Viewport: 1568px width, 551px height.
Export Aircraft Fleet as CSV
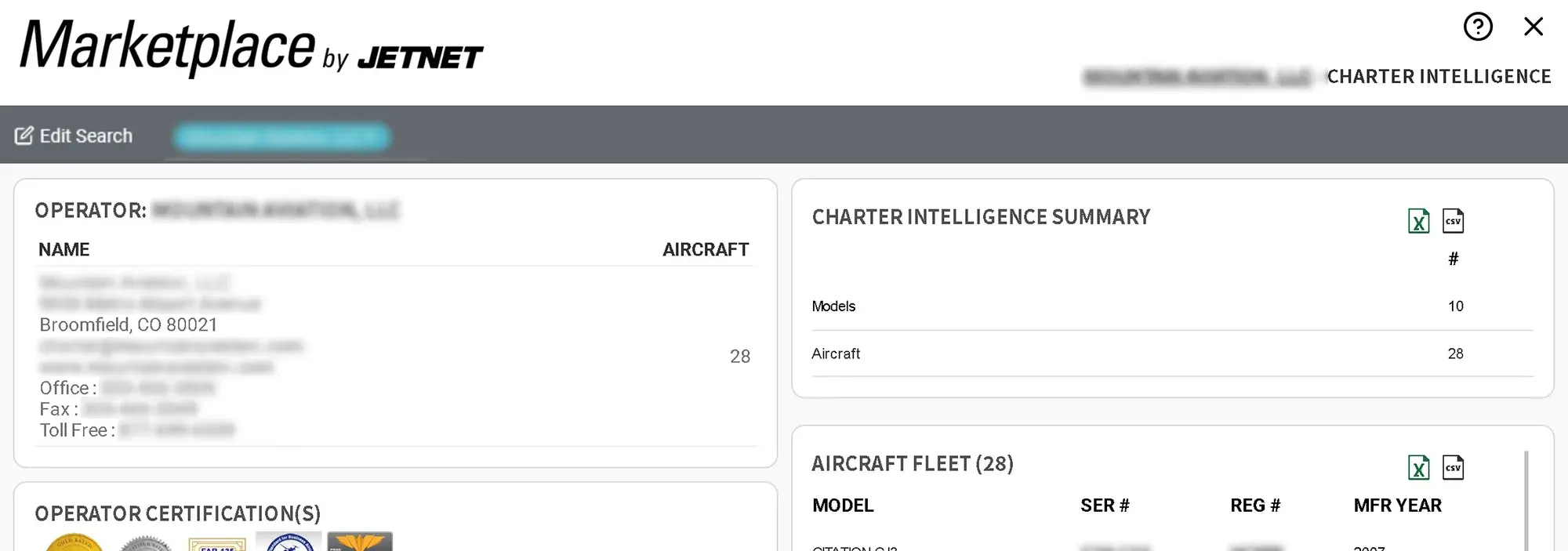pos(1454,467)
